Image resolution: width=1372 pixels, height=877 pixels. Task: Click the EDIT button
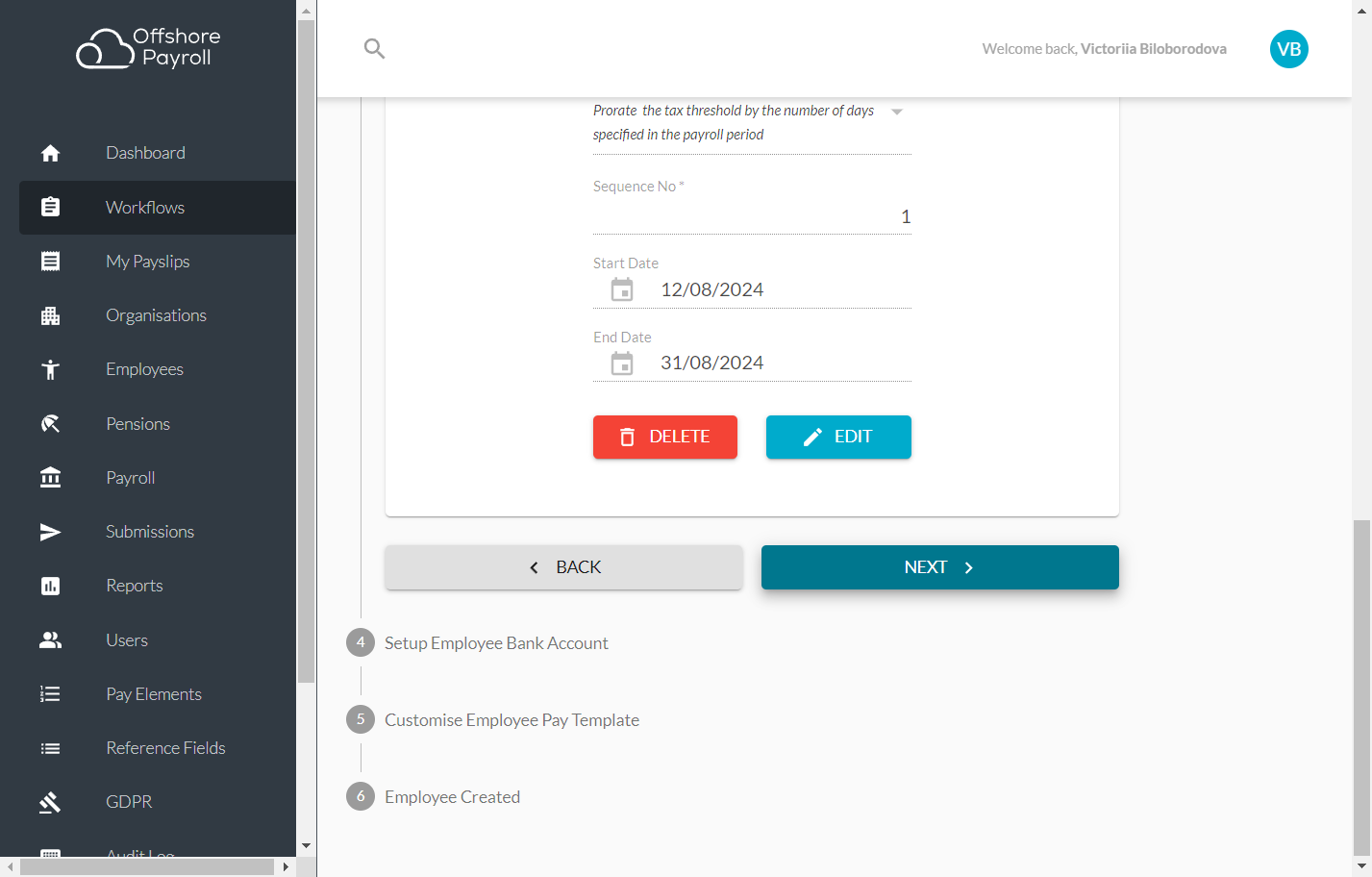(838, 437)
